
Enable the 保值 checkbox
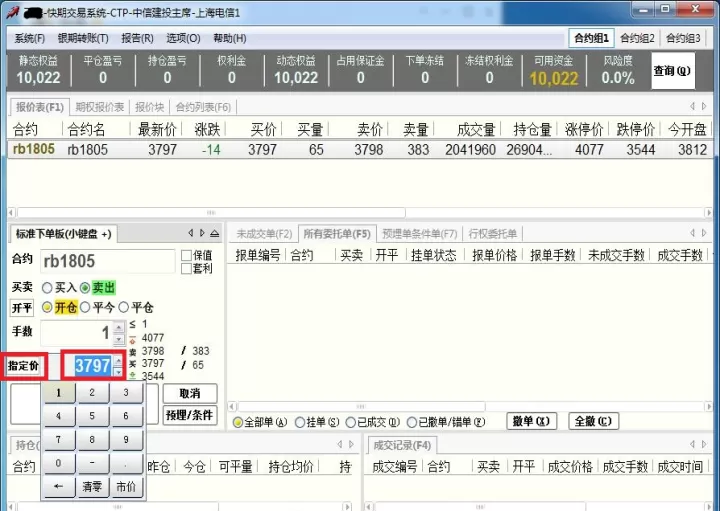pyautogui.click(x=187, y=255)
